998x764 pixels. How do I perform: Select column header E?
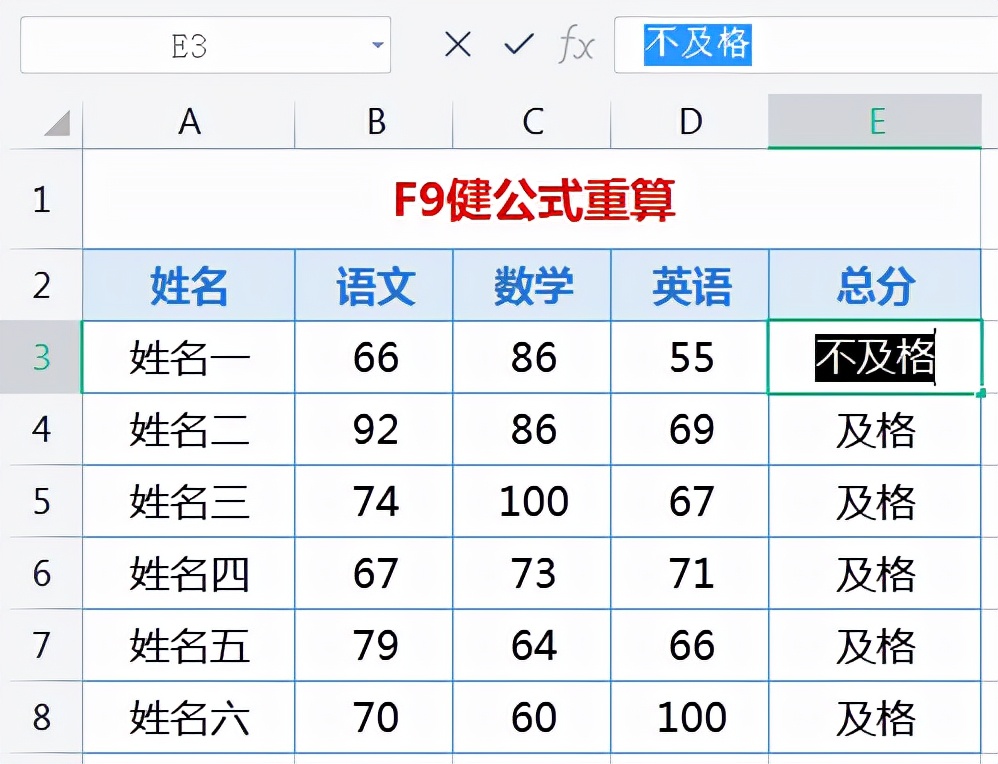point(876,122)
